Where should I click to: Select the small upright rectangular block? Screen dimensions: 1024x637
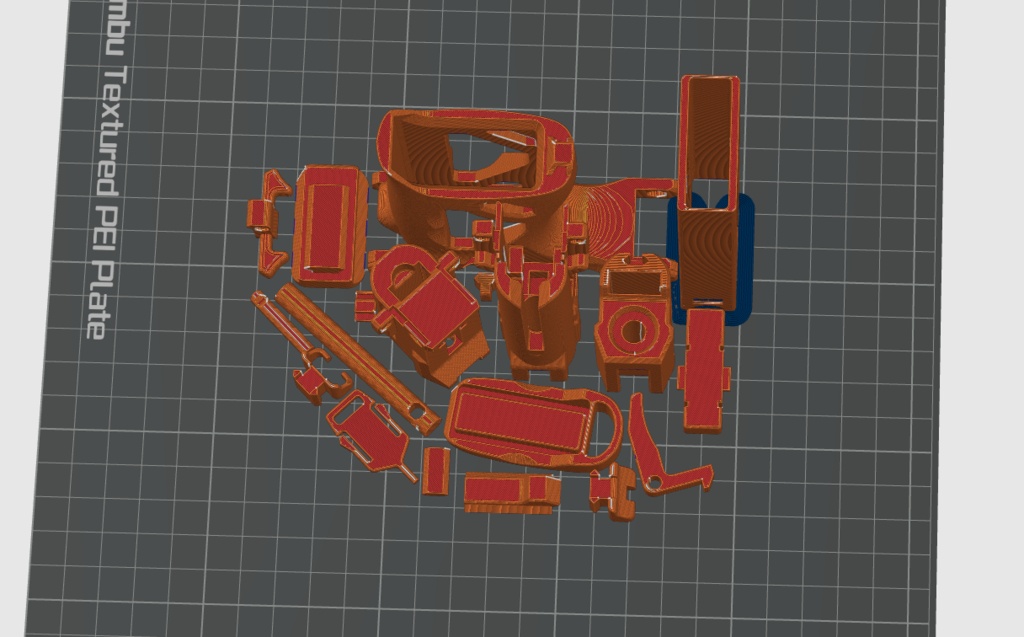[436, 471]
